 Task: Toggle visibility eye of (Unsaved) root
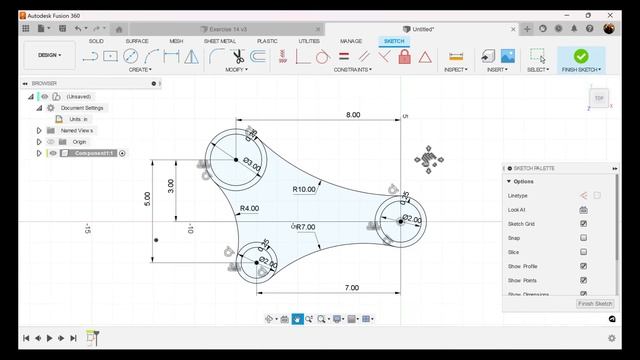click(44, 97)
